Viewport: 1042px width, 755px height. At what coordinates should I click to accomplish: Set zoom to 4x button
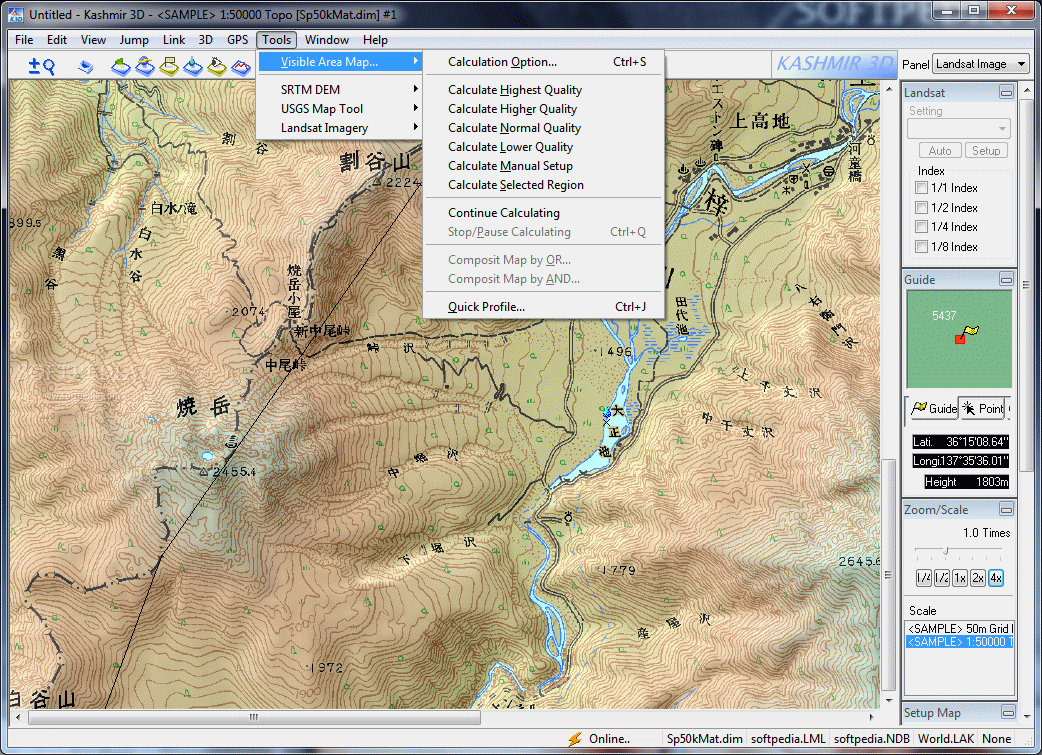[995, 578]
